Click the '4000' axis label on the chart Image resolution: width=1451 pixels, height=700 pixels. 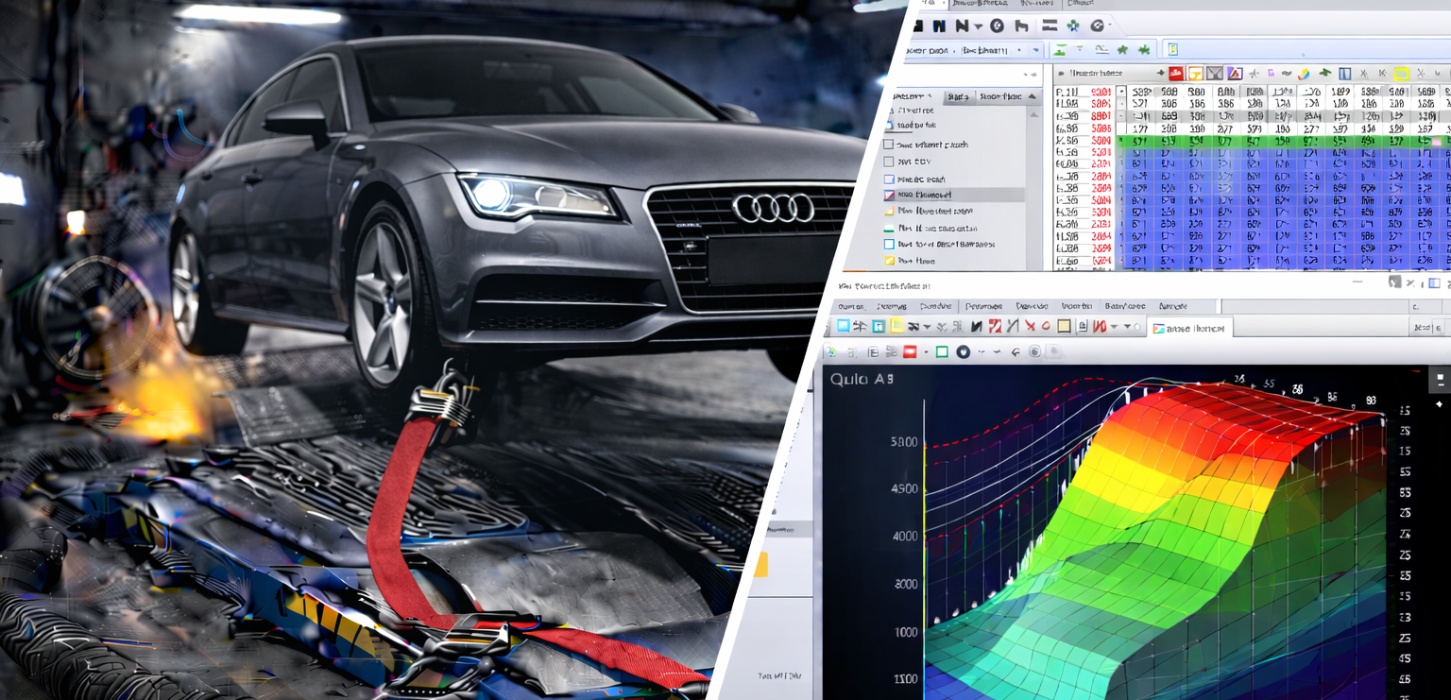tap(904, 536)
